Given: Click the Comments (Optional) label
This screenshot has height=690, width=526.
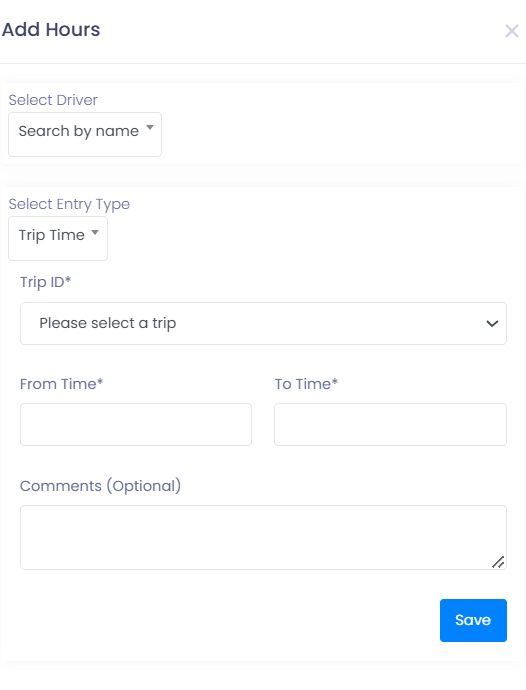Looking at the screenshot, I should [x=100, y=486].
